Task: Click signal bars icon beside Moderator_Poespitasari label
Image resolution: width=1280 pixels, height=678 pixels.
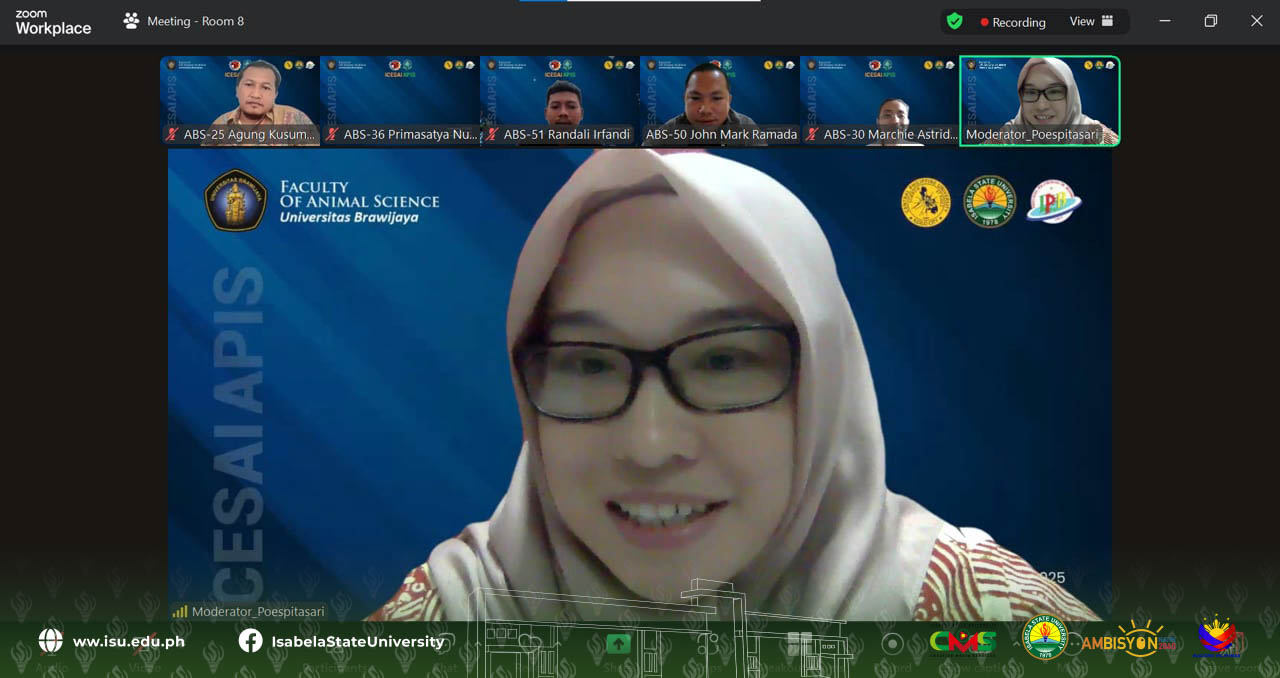Action: (x=180, y=611)
